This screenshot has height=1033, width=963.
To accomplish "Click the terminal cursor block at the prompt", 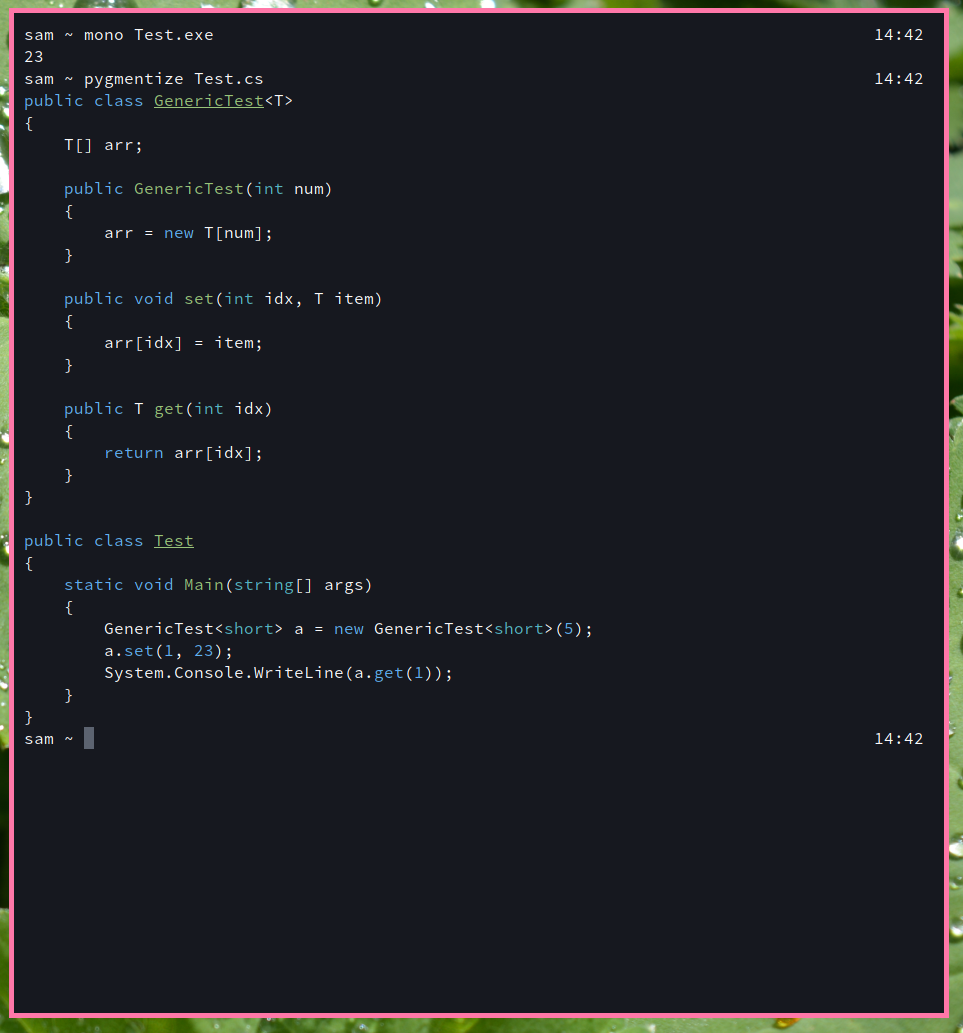I will click(x=89, y=739).
